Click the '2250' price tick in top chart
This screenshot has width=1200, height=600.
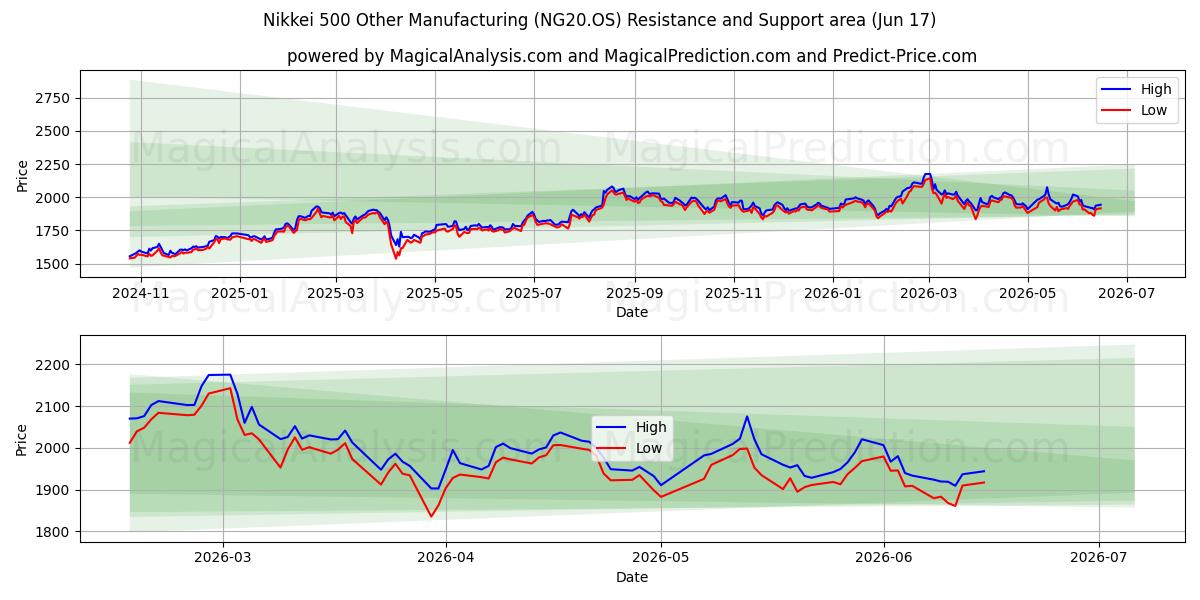pos(50,165)
